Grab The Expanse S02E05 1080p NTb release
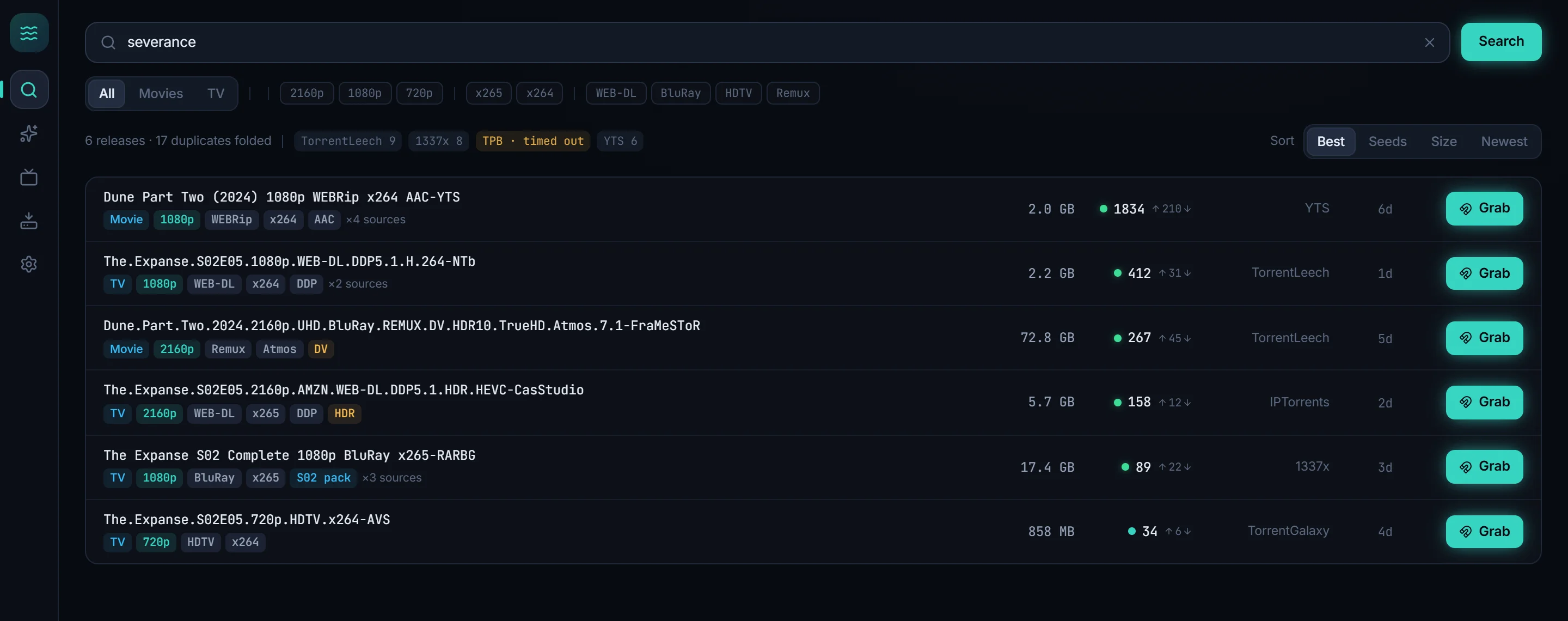1568x621 pixels. point(1484,273)
